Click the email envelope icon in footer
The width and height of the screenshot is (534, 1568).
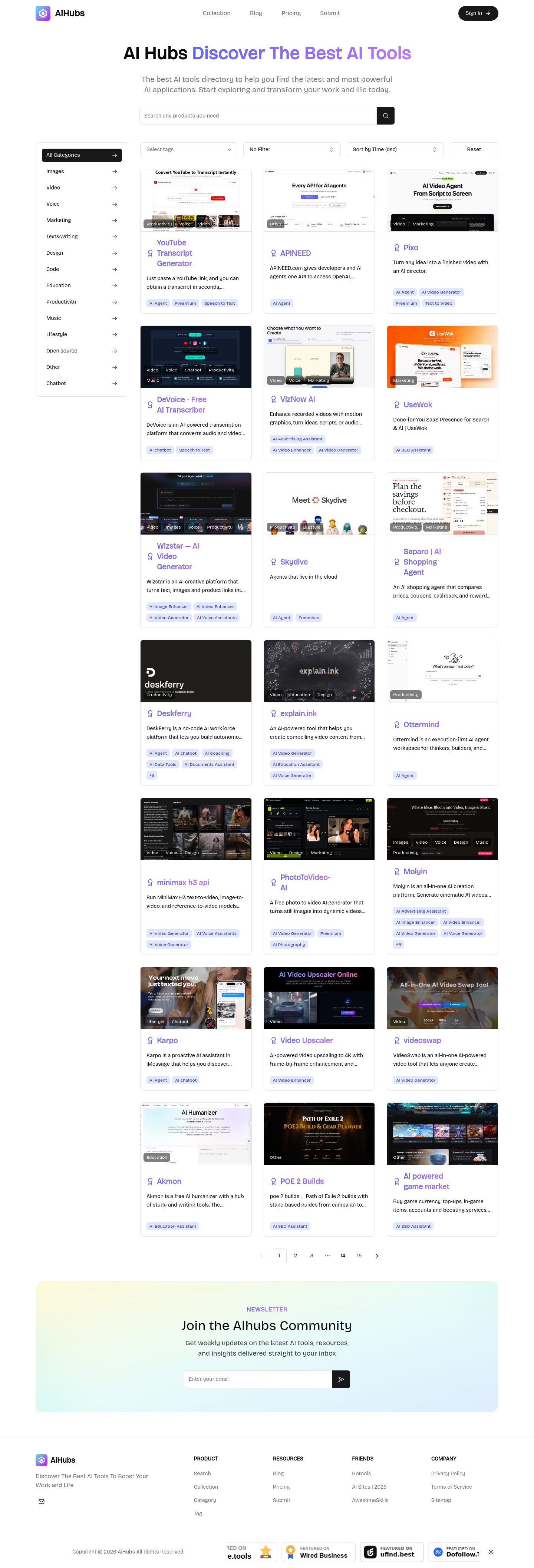pos(42,1501)
